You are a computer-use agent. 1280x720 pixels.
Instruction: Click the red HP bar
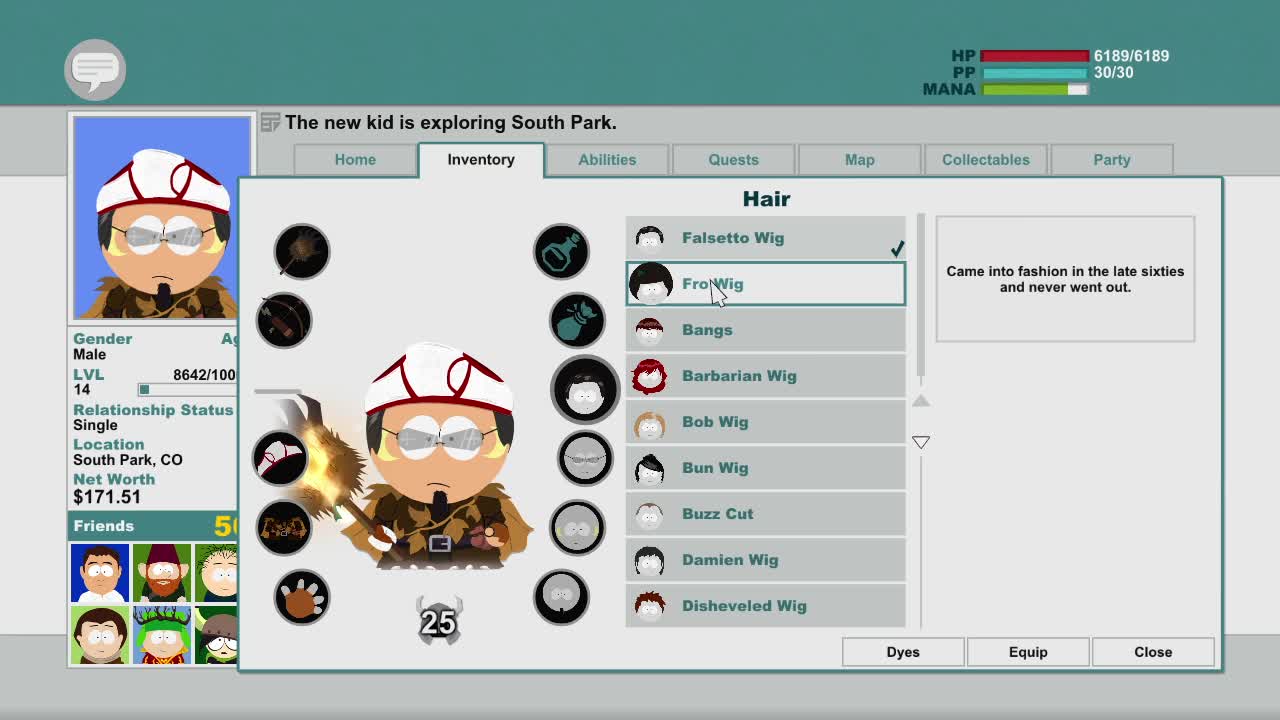tap(1034, 56)
